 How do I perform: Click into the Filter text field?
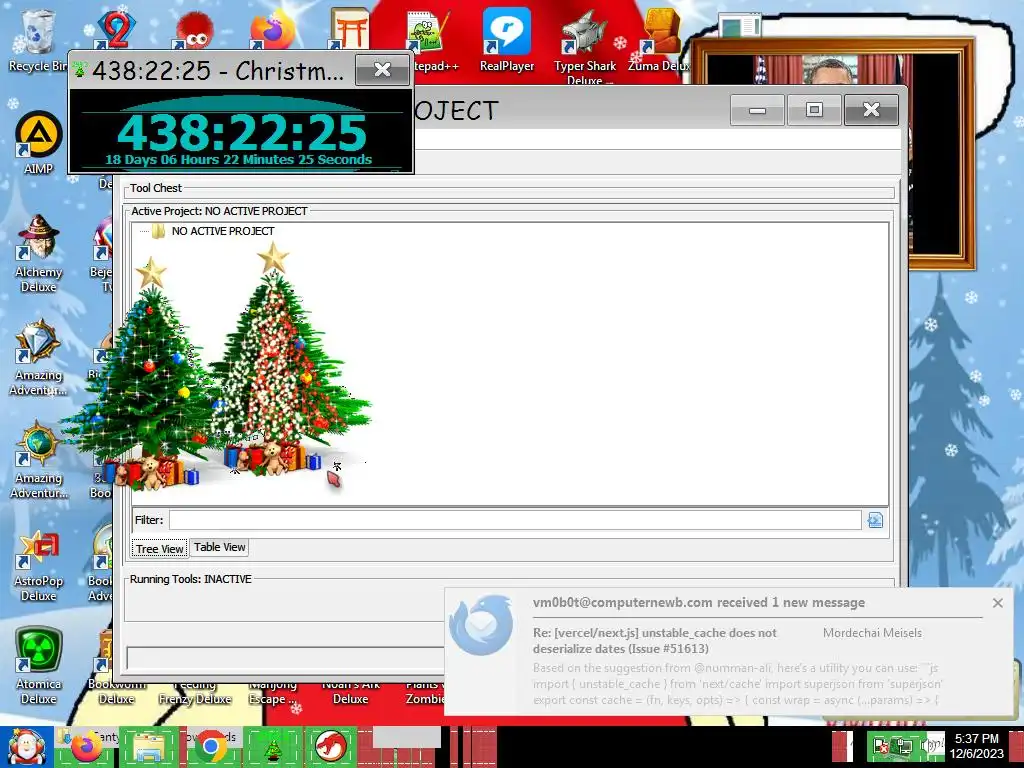(515, 520)
